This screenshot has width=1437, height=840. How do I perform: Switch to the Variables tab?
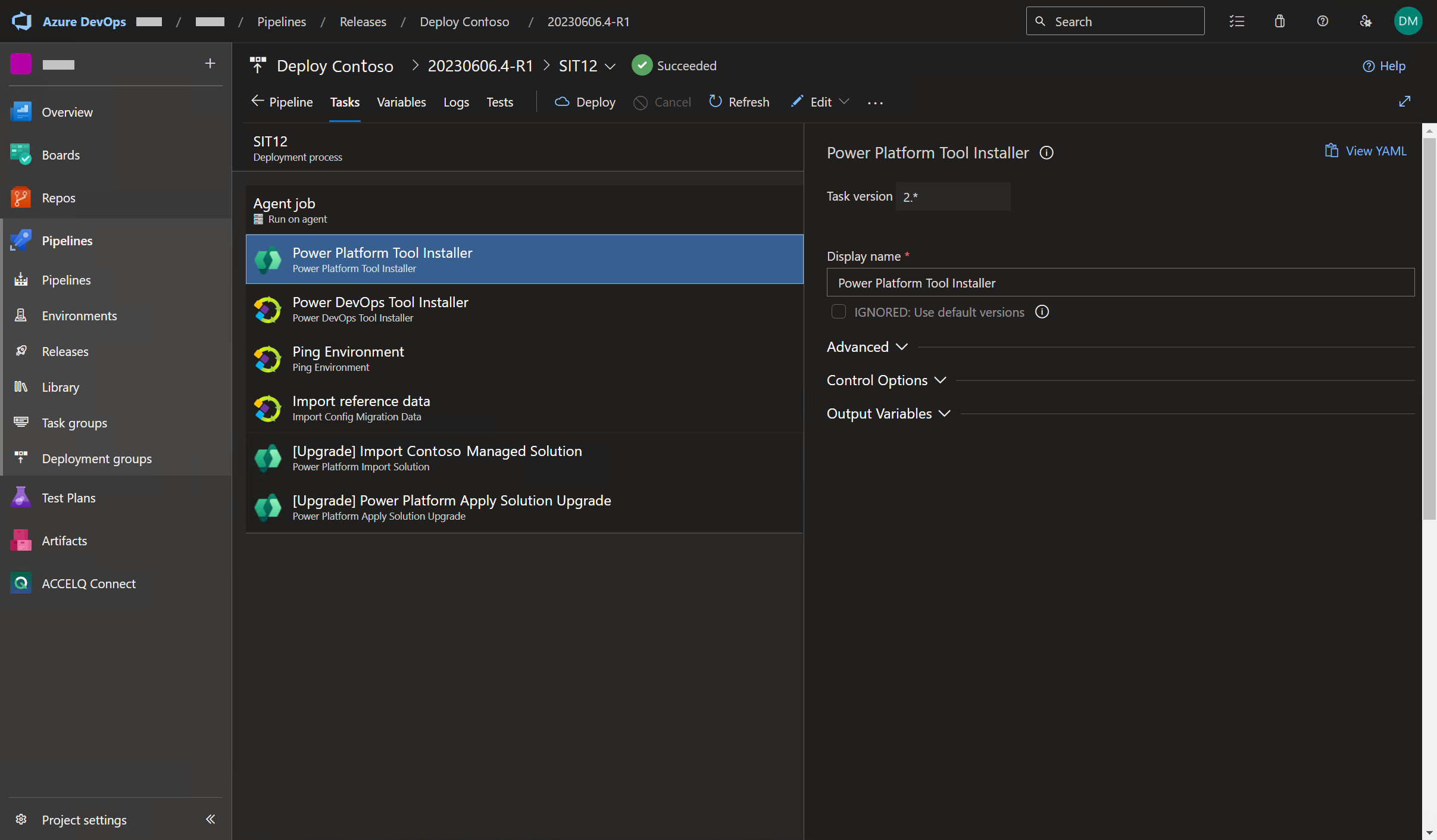coord(401,102)
